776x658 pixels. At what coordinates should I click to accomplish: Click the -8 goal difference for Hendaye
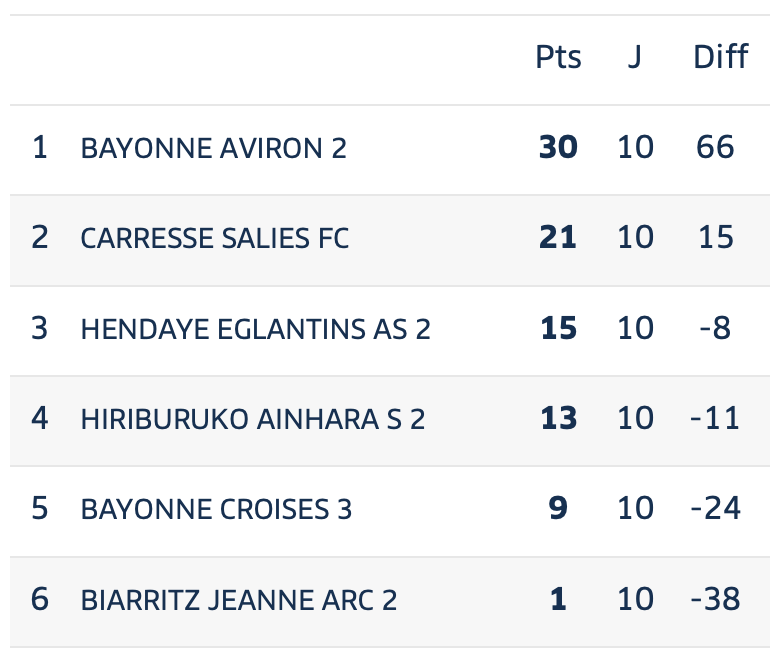715,328
